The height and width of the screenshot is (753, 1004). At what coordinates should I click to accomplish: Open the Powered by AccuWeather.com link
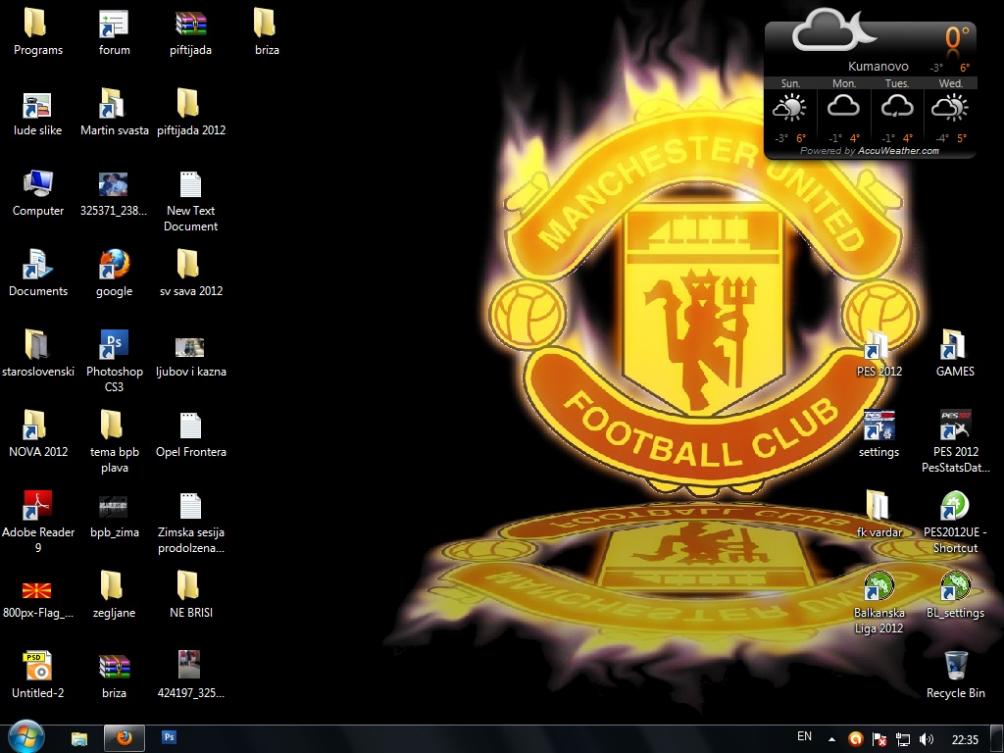point(870,151)
